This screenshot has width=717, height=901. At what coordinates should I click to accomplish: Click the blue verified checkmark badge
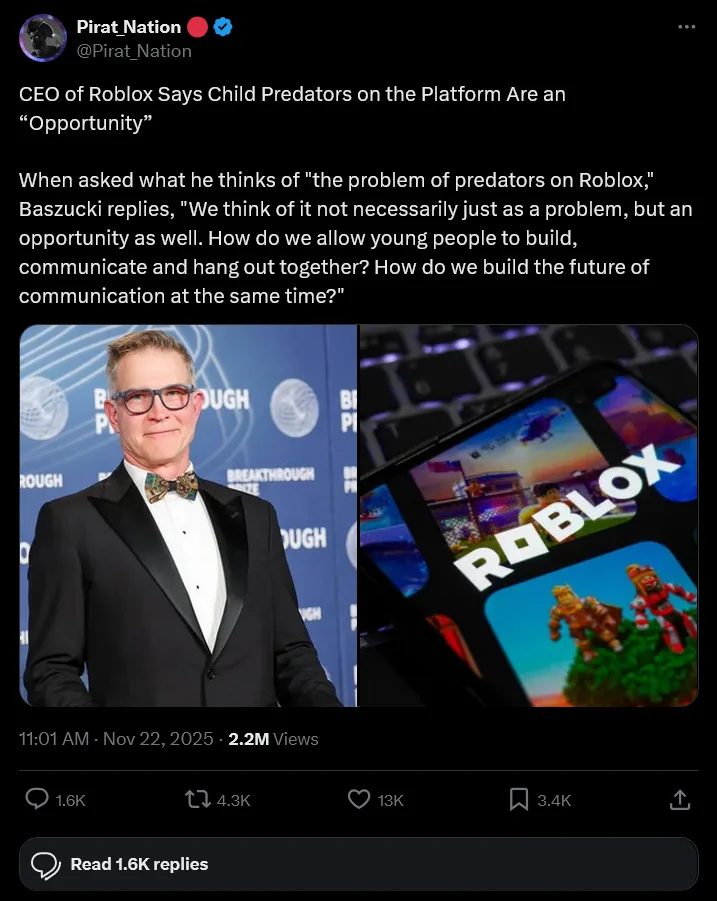(x=223, y=27)
